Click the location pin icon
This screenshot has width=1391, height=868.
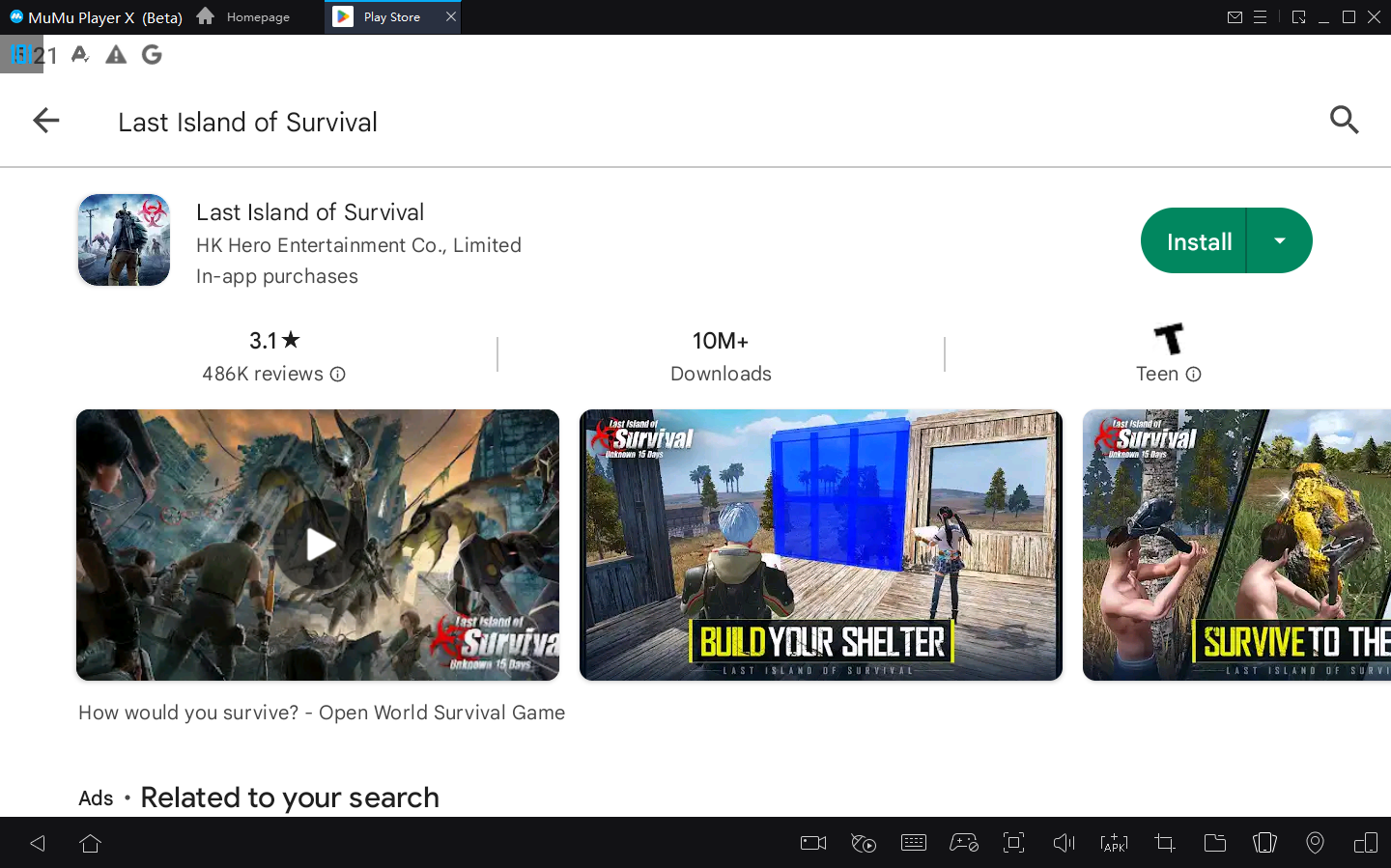click(1315, 843)
